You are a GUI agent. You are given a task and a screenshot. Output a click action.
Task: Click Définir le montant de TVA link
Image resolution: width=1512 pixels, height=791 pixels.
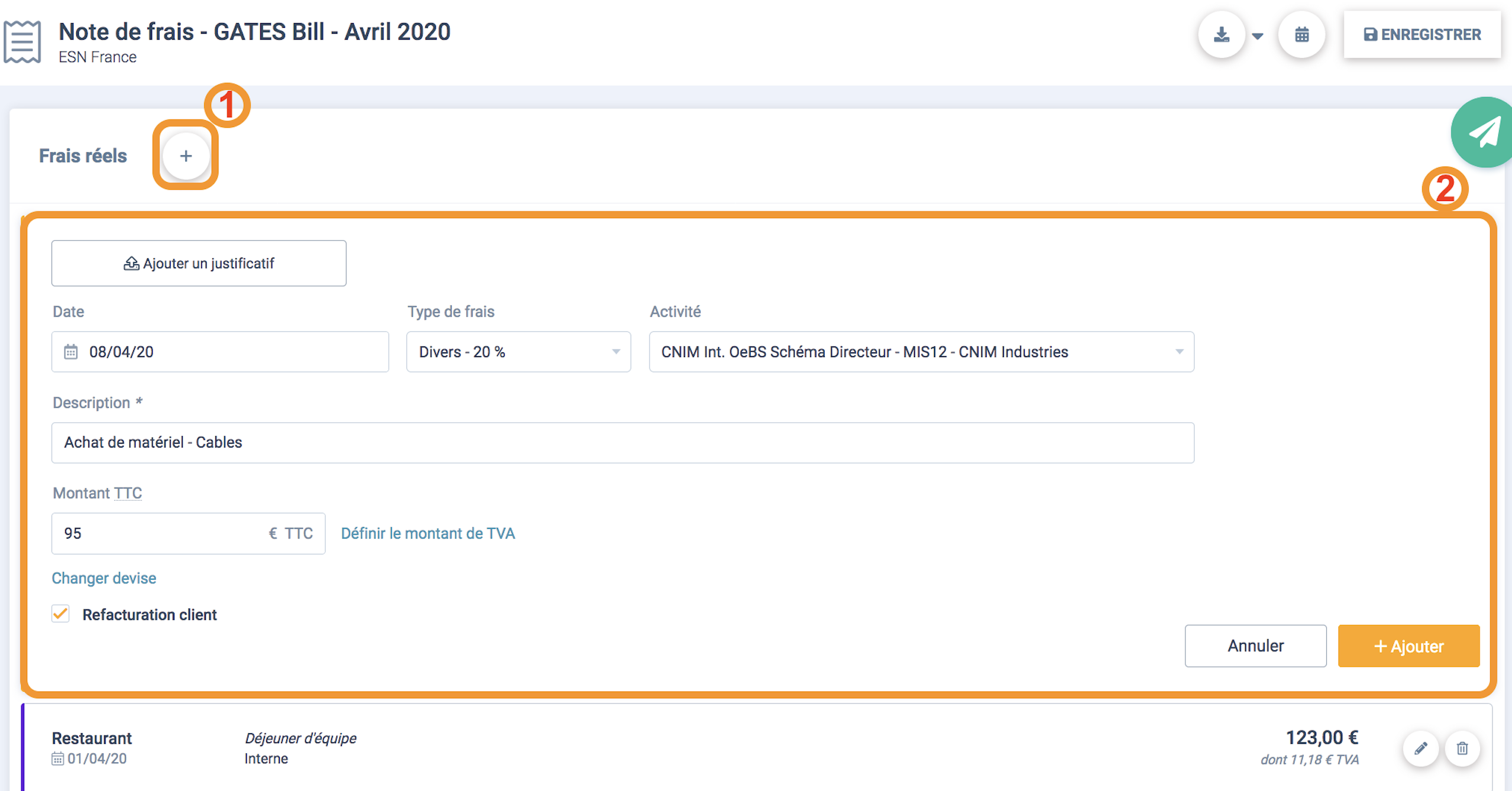tap(428, 533)
